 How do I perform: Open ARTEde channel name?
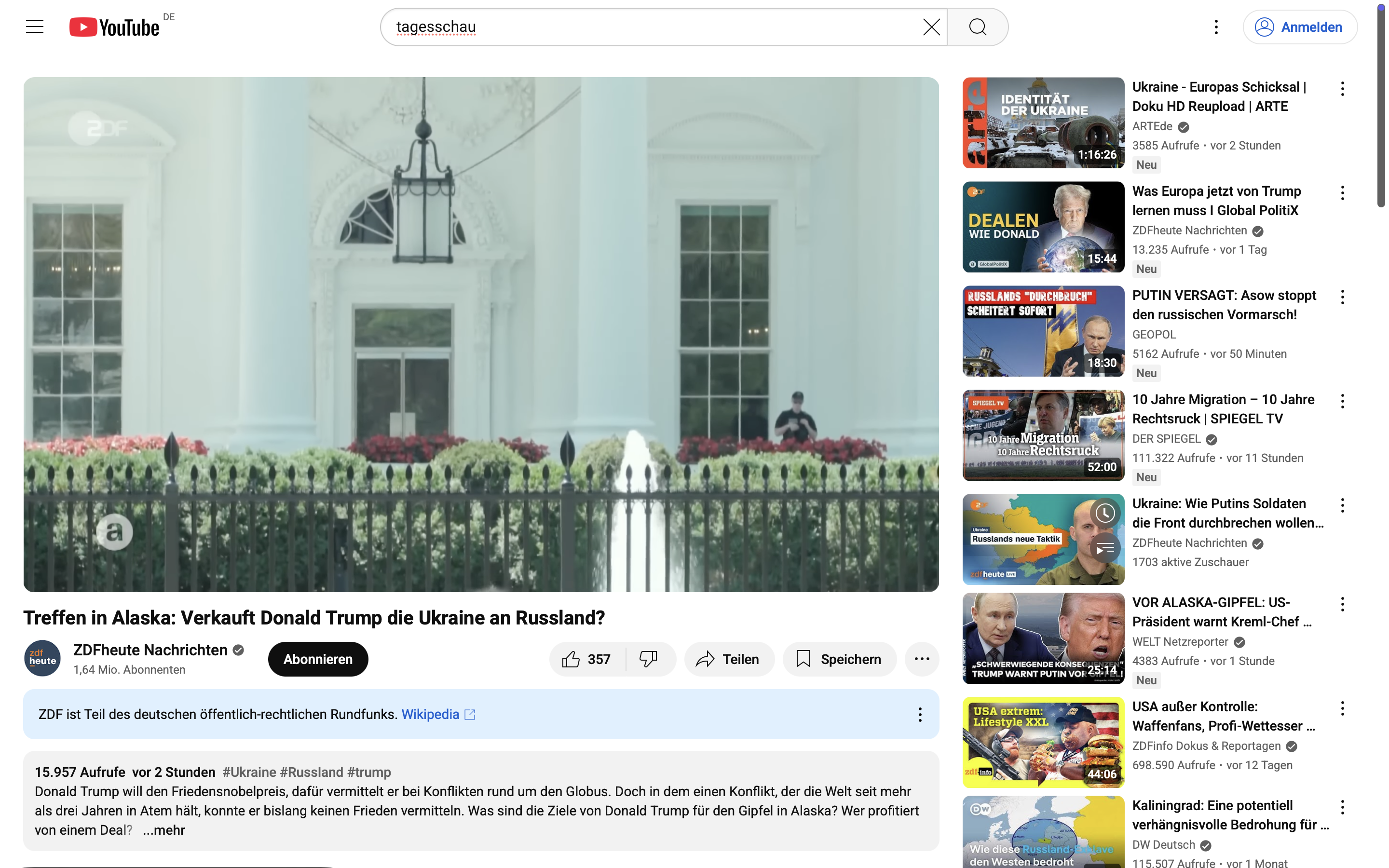[x=1152, y=126]
